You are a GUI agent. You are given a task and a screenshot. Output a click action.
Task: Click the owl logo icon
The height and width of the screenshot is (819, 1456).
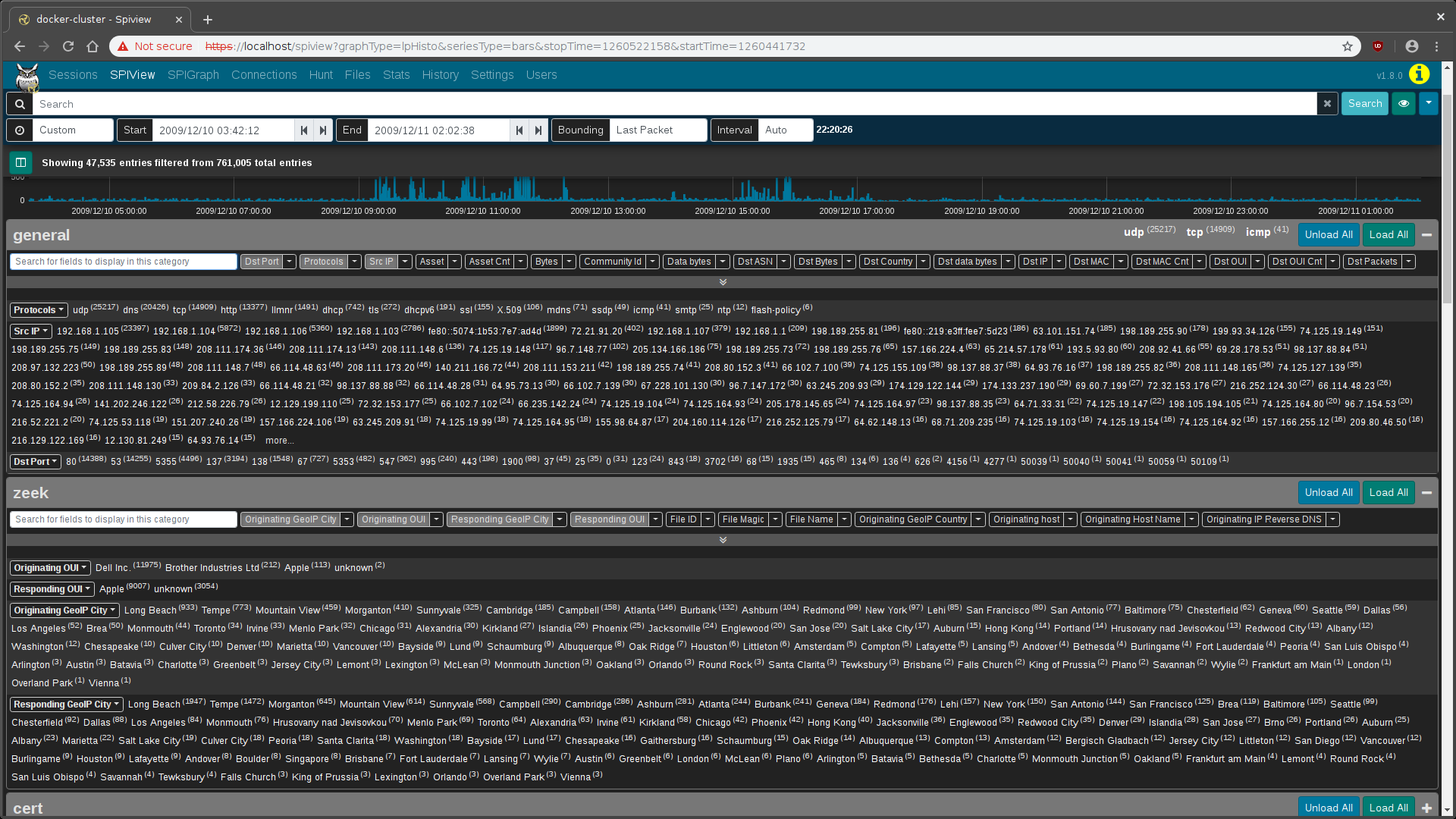point(27,76)
